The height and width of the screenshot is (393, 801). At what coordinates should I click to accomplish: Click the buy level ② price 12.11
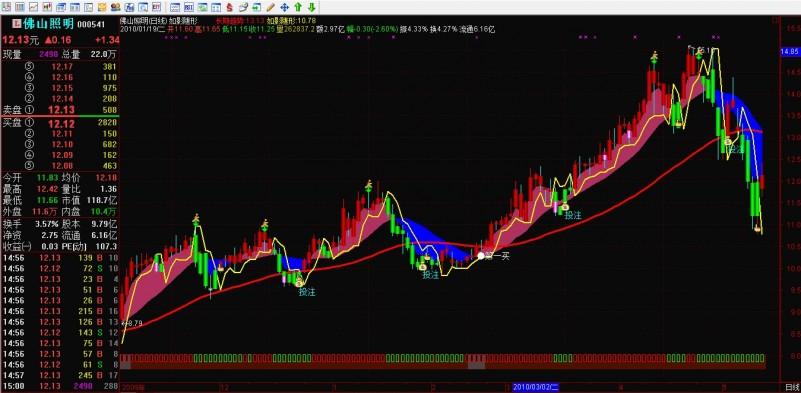pyautogui.click(x=62, y=134)
